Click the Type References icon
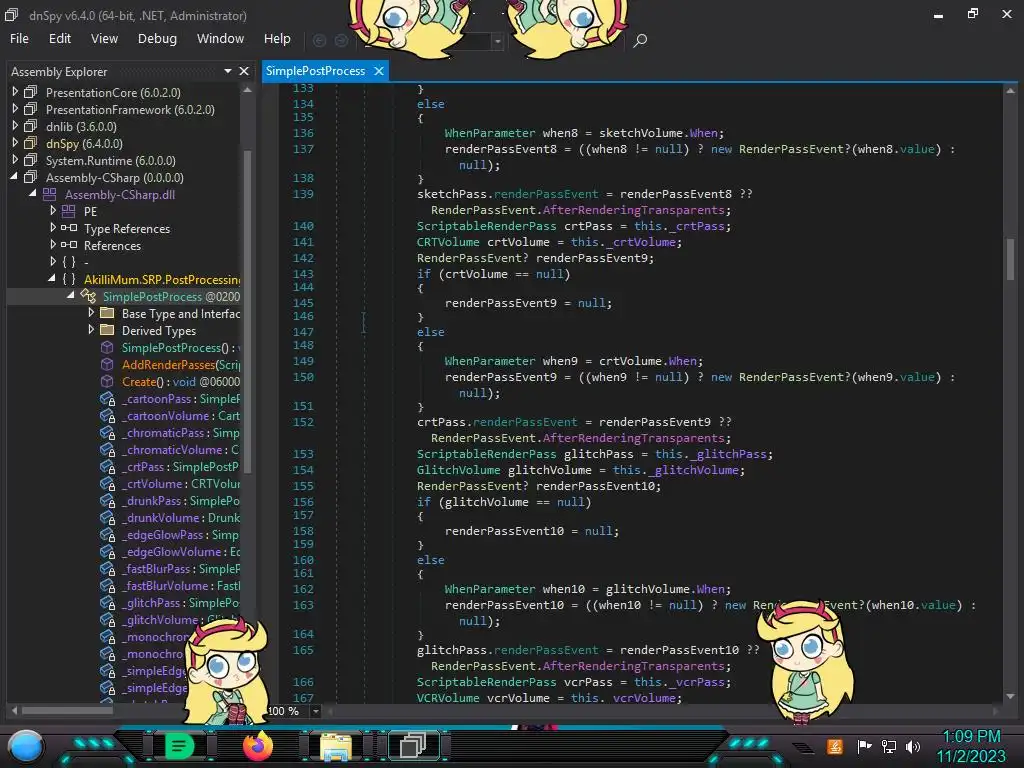The image size is (1024, 768). (69, 228)
